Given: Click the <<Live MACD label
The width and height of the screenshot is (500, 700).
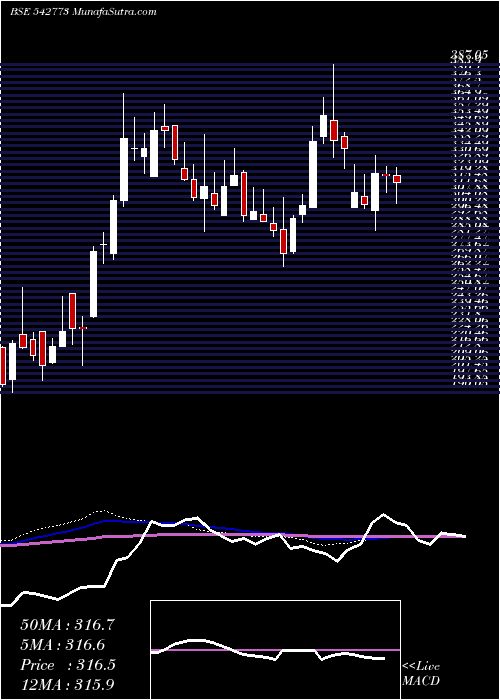Looking at the screenshot, I should pyautogui.click(x=421, y=673).
